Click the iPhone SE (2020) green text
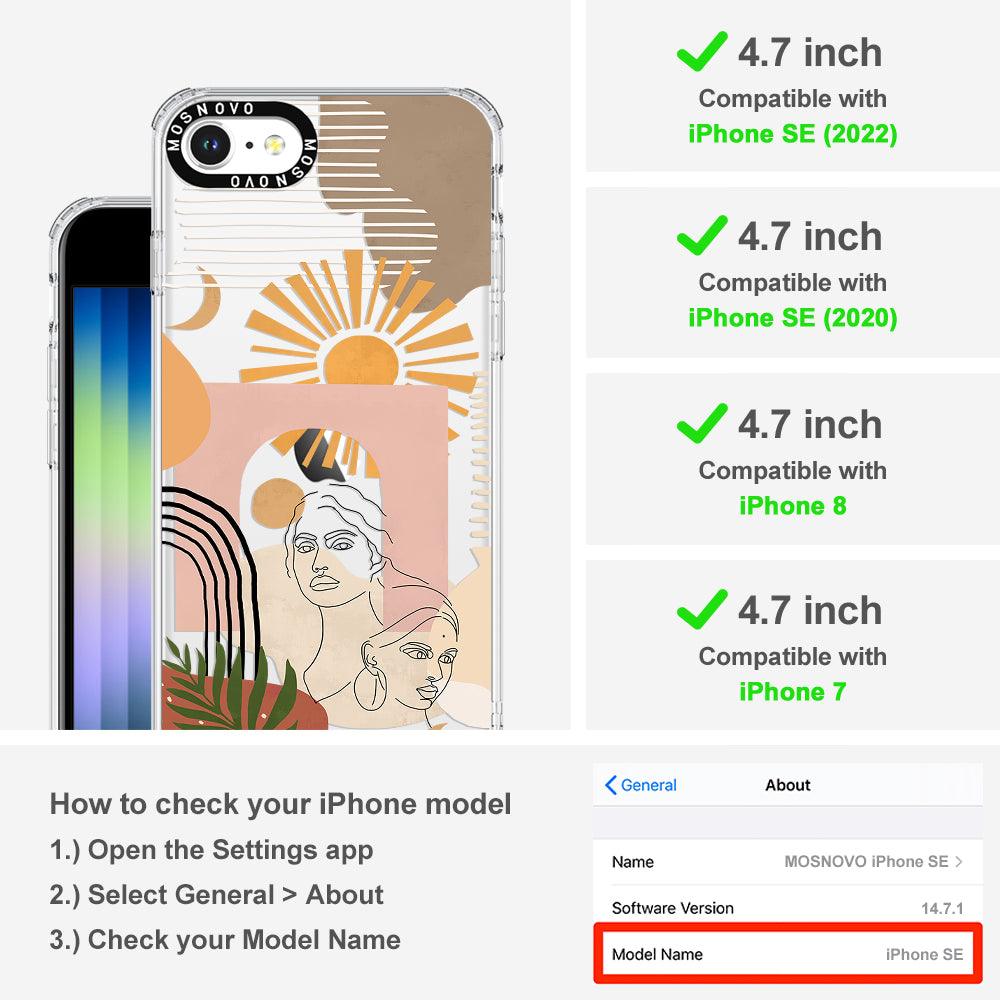 (793, 318)
